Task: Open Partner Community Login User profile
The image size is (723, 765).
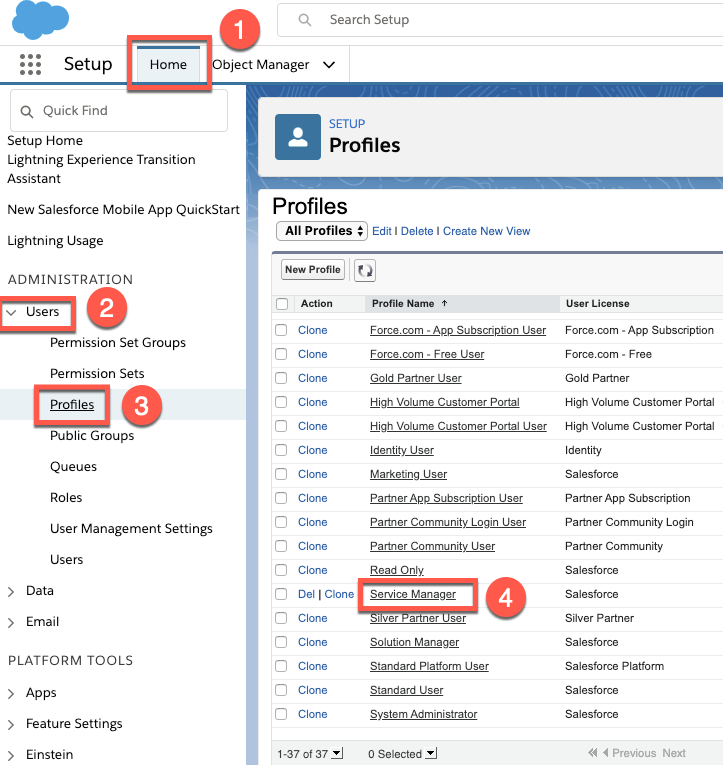Action: [448, 522]
